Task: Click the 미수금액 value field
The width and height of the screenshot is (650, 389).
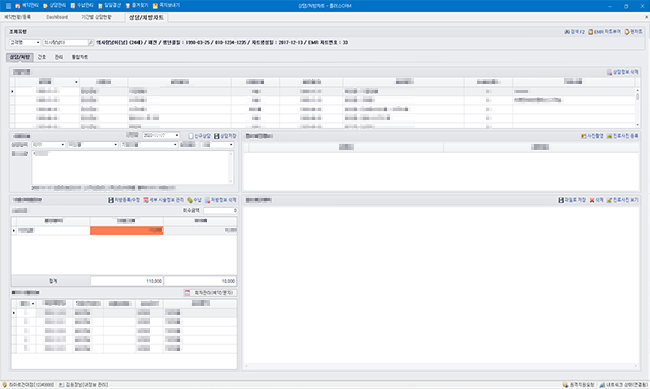Action: (x=220, y=211)
